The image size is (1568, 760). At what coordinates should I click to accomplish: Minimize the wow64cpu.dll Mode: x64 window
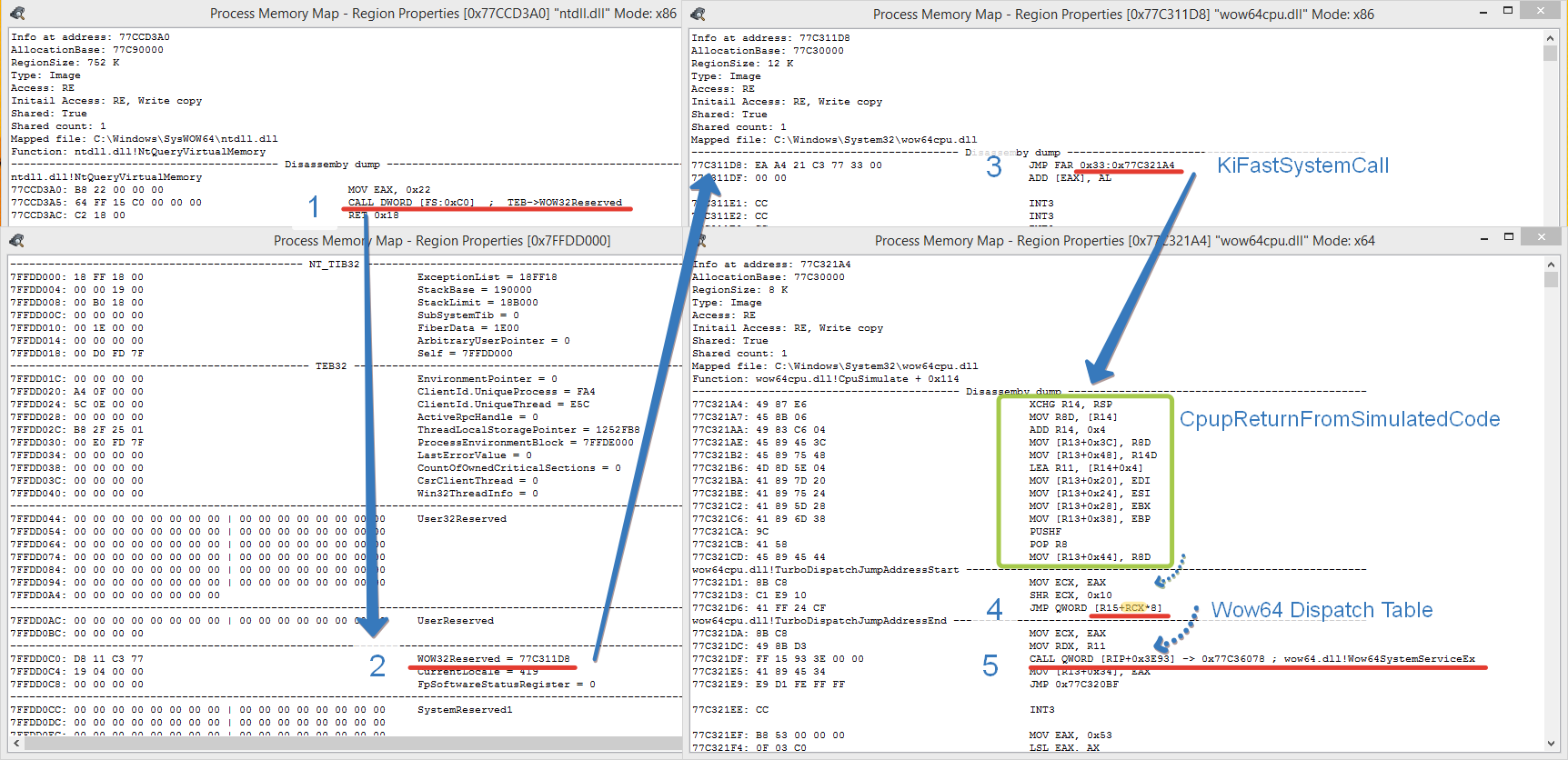click(1484, 238)
